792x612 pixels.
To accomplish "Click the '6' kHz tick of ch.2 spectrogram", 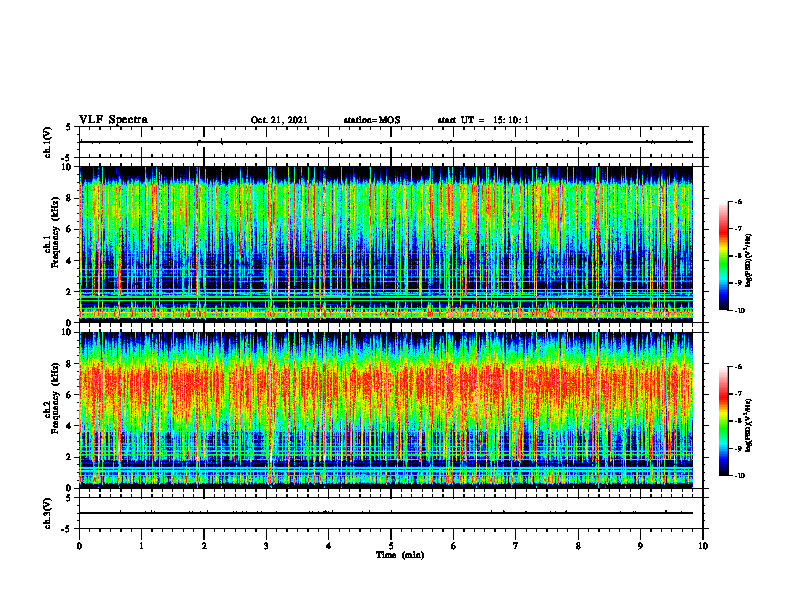I will point(70,395).
